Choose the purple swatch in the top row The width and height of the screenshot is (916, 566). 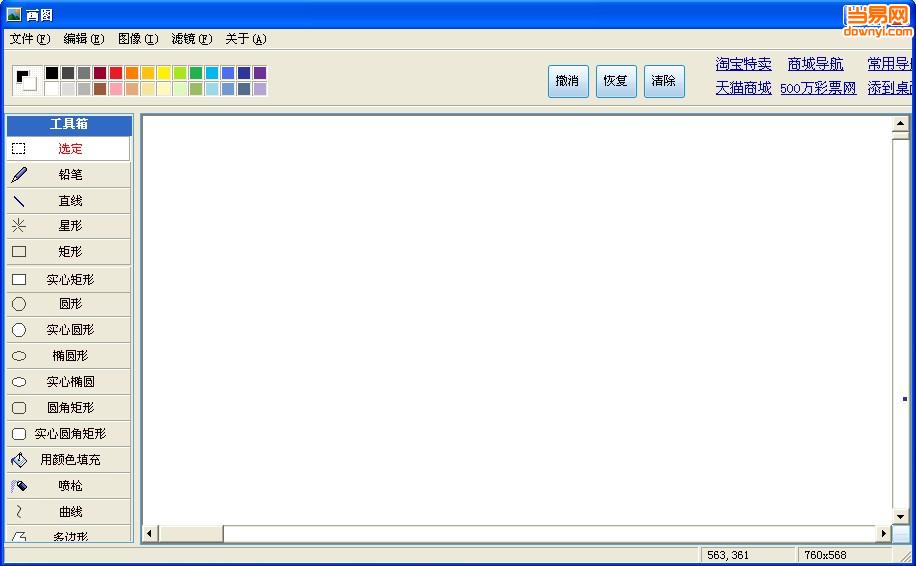[260, 73]
